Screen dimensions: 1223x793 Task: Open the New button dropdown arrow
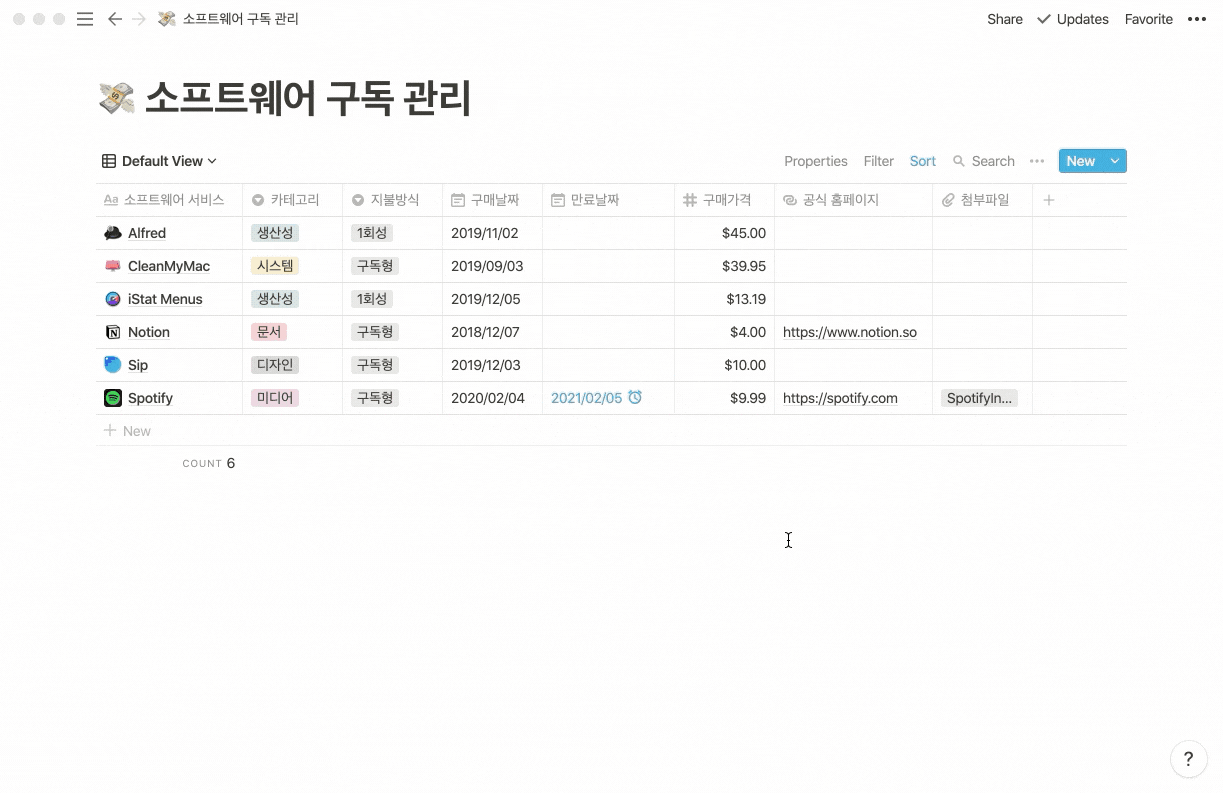pyautogui.click(x=1115, y=161)
